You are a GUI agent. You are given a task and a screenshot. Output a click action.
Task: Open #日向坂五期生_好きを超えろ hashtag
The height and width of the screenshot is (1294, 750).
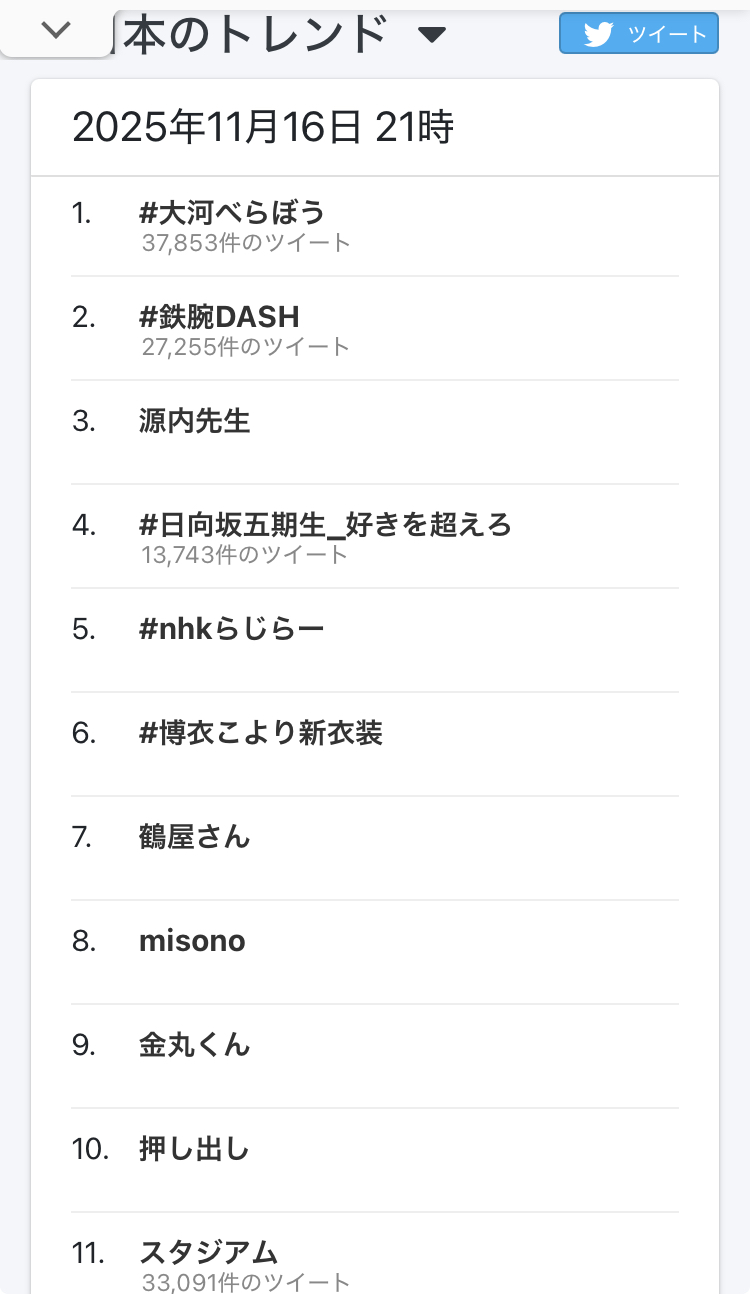tap(325, 525)
